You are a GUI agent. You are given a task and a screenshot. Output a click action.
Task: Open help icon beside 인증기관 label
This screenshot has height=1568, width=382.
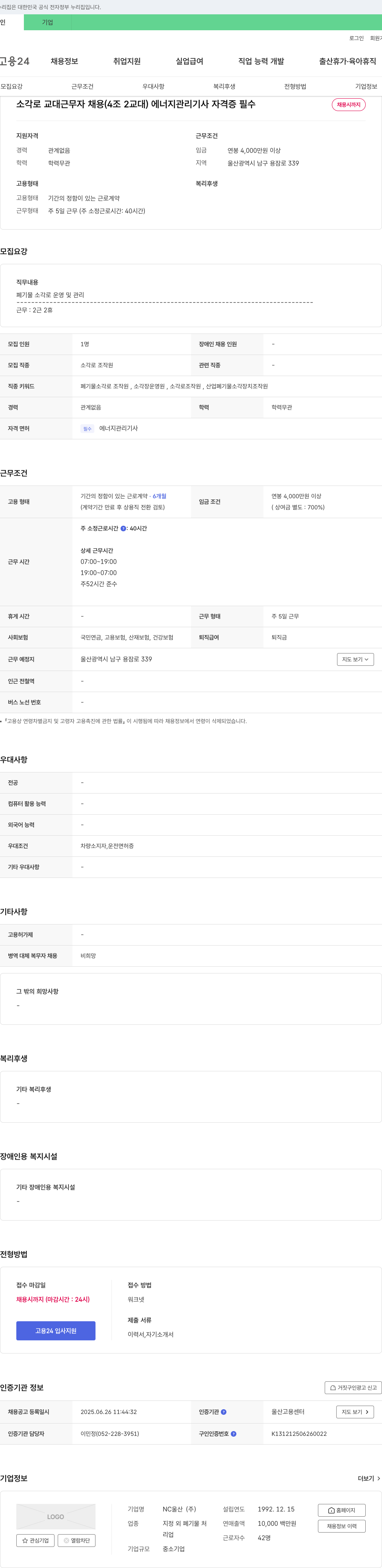(223, 1412)
